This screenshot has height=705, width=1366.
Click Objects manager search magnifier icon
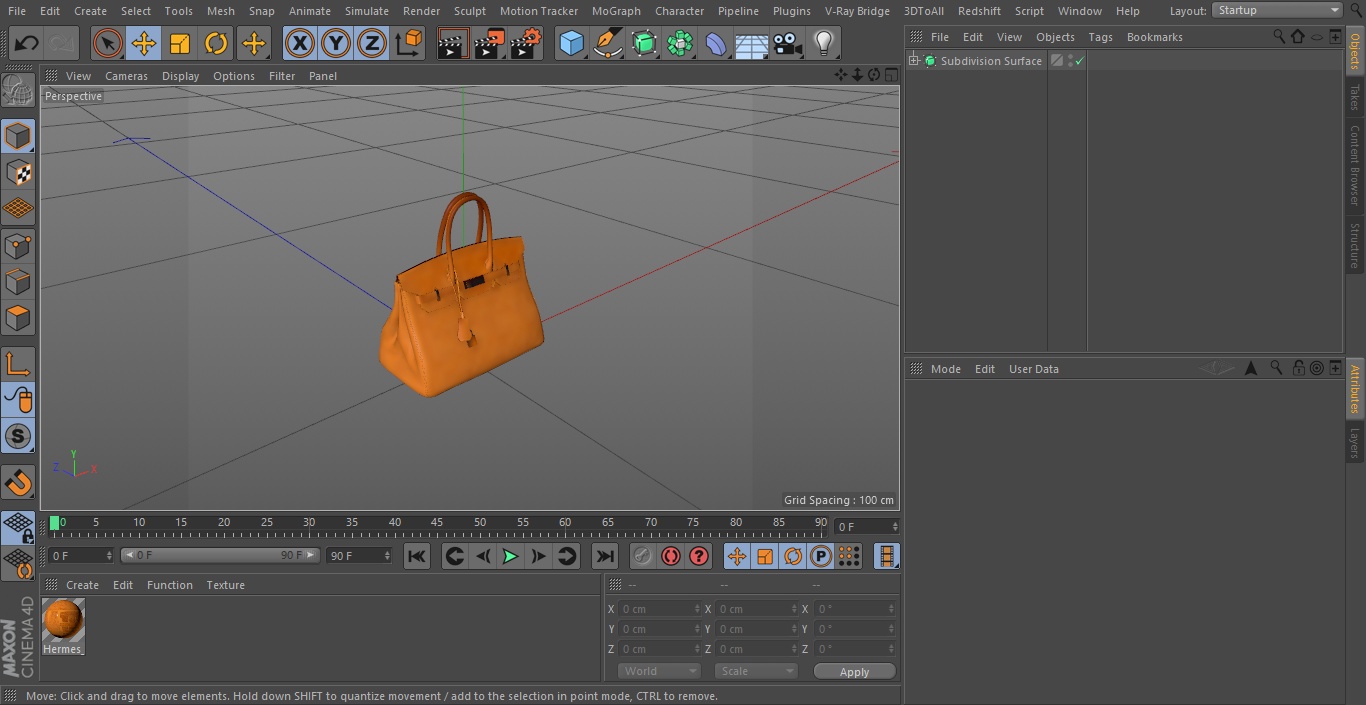click(1279, 36)
